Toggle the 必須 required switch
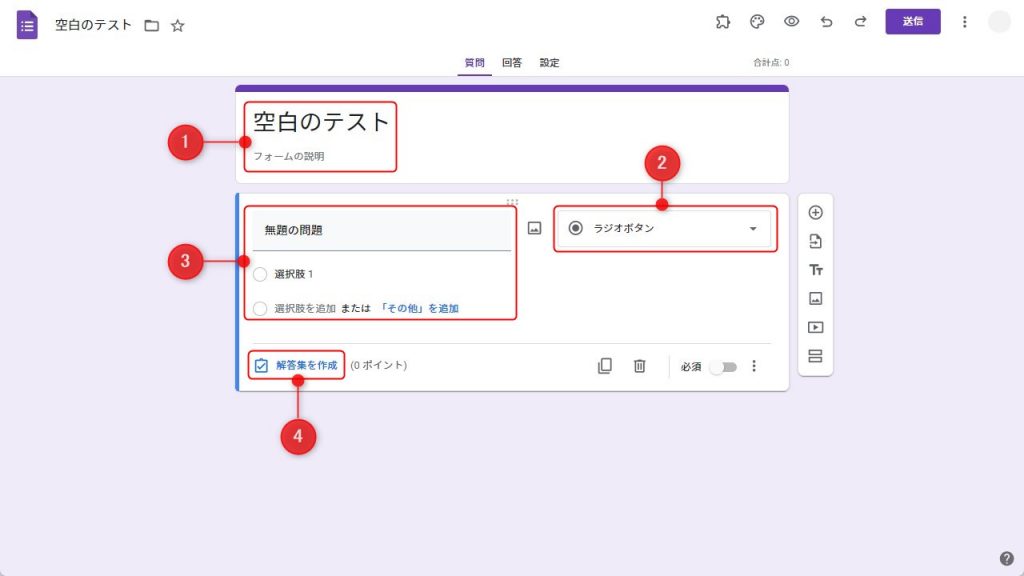The image size is (1024, 576). click(724, 366)
